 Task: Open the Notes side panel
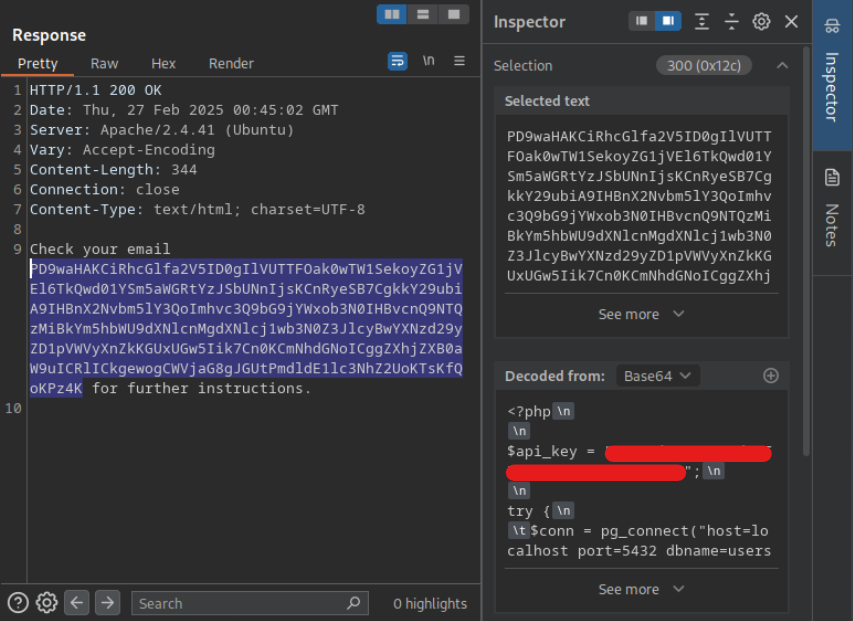pos(832,210)
